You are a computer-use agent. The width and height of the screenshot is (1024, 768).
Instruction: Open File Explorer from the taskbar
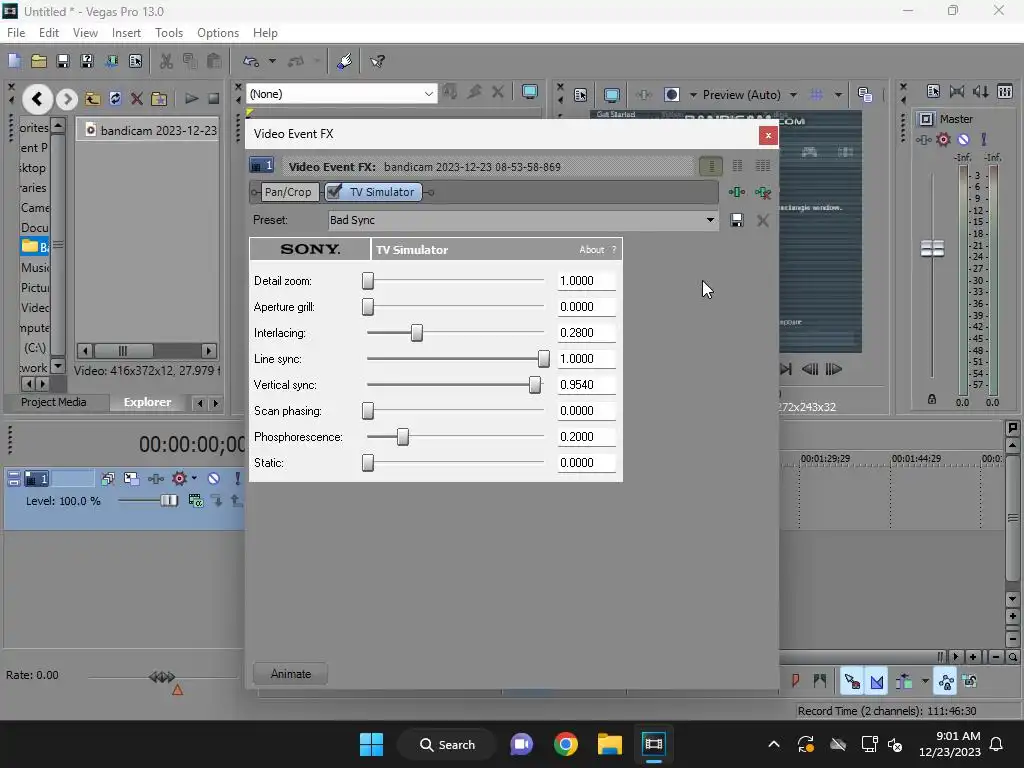(x=609, y=744)
